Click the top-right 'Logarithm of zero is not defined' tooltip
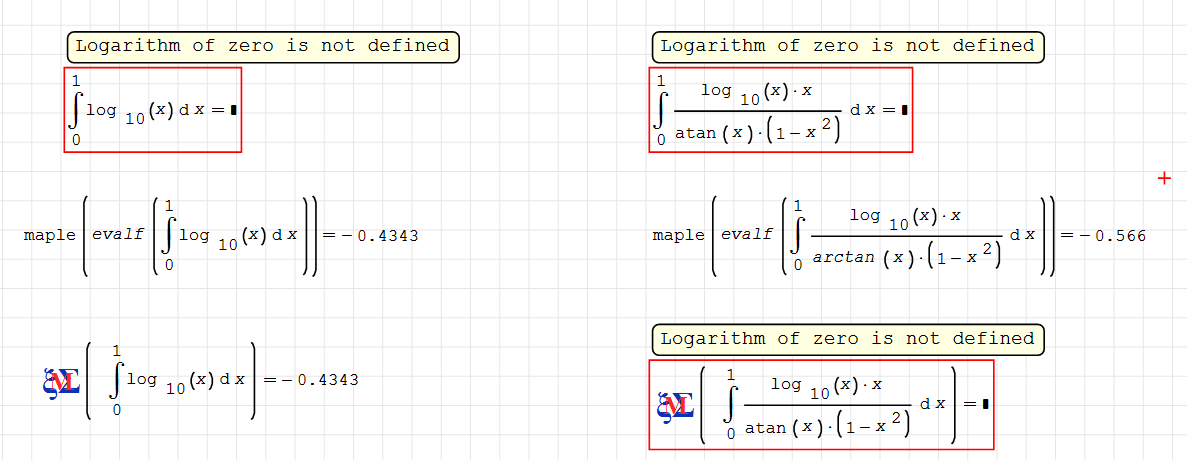This screenshot has width=1187, height=460. (847, 46)
